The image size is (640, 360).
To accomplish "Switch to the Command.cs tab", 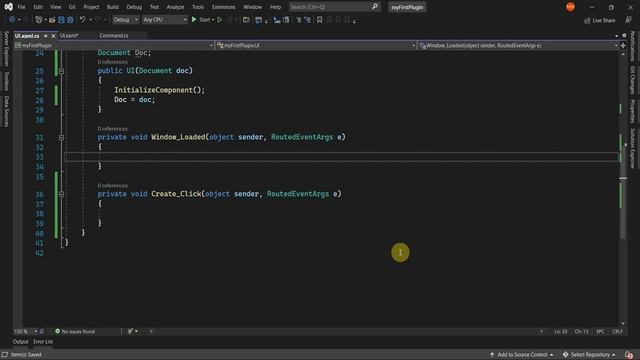I will (113, 36).
